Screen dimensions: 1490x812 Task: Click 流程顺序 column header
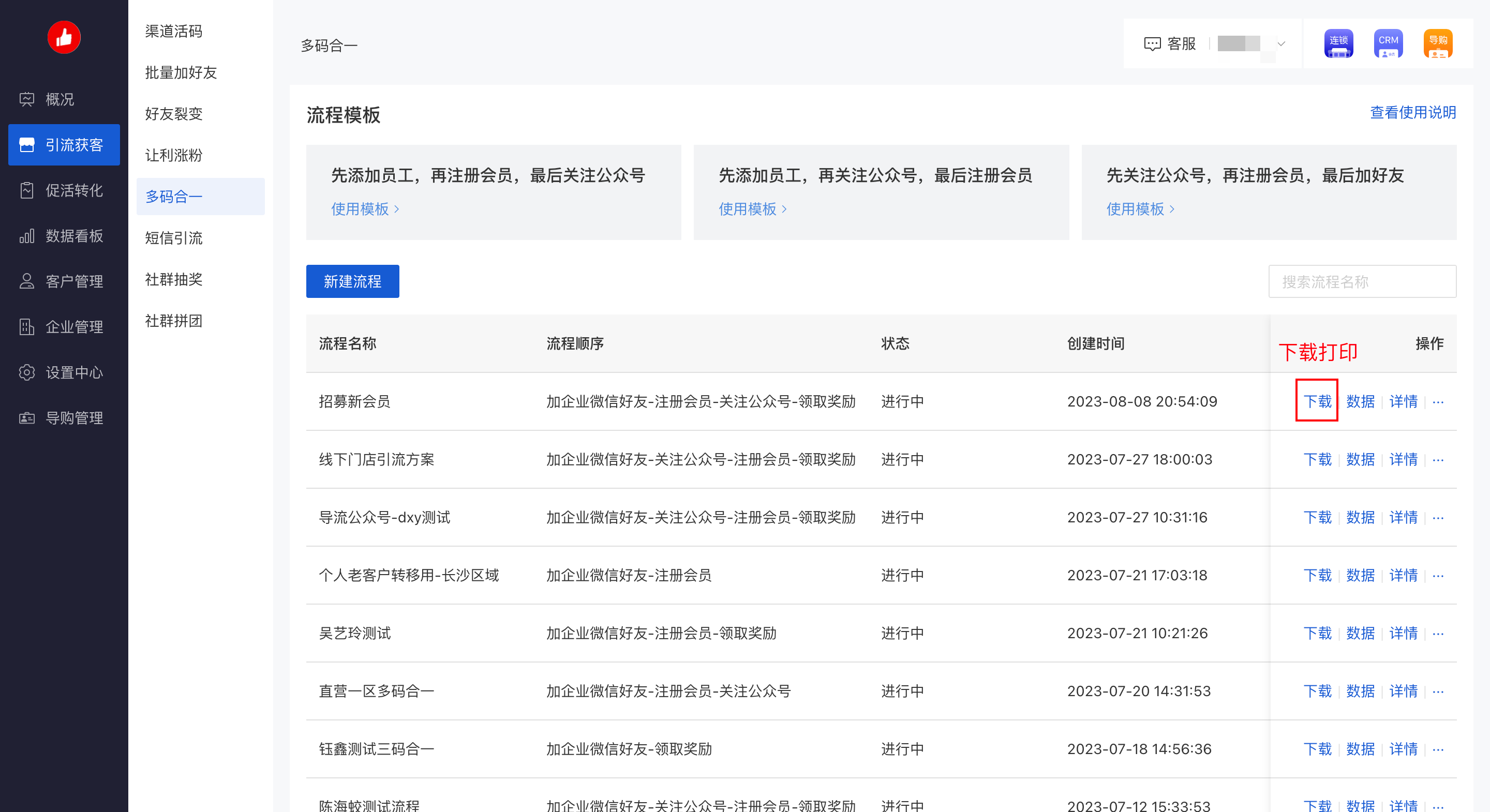point(575,343)
